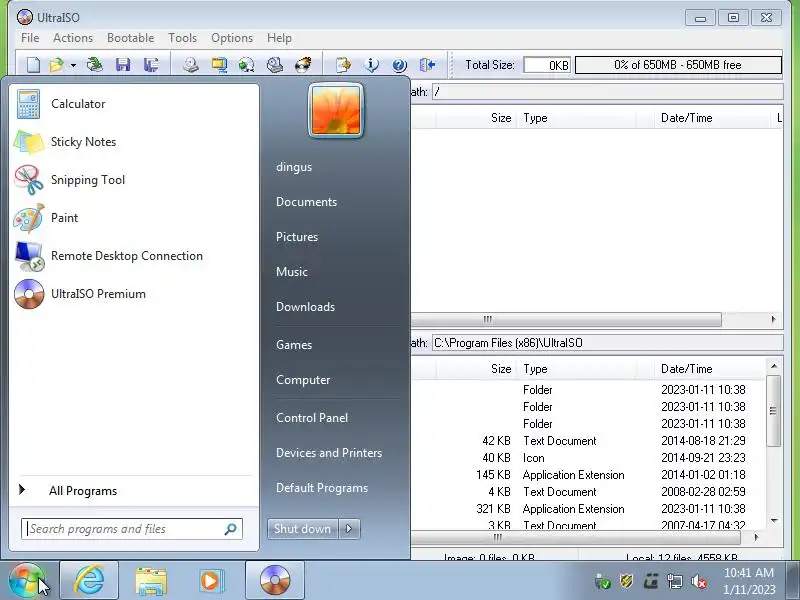Click the Windows Start orb

pyautogui.click(x=27, y=581)
